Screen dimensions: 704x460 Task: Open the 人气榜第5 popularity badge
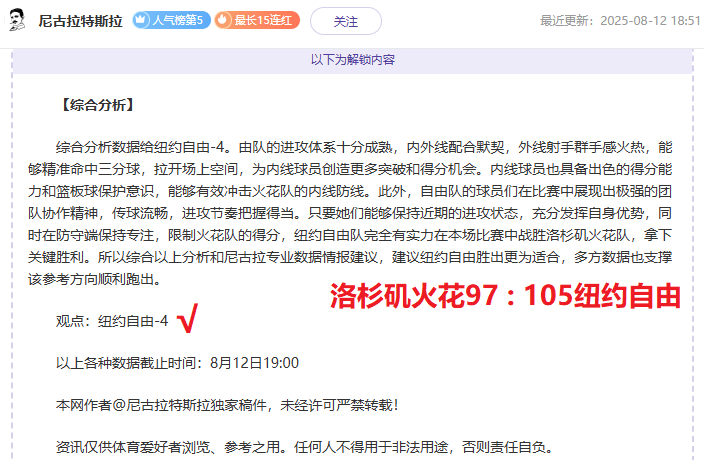coord(171,20)
